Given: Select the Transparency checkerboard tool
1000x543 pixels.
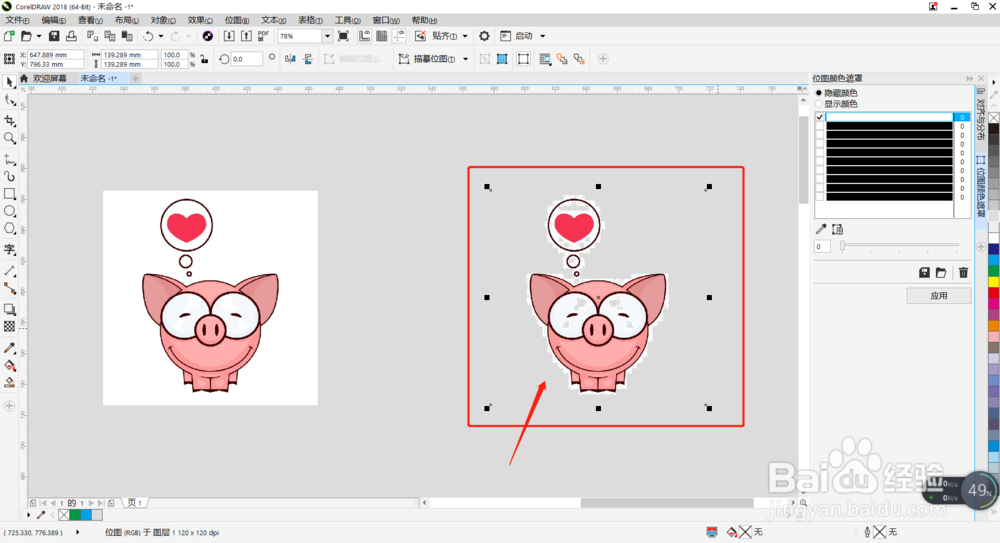Looking at the screenshot, I should point(10,327).
